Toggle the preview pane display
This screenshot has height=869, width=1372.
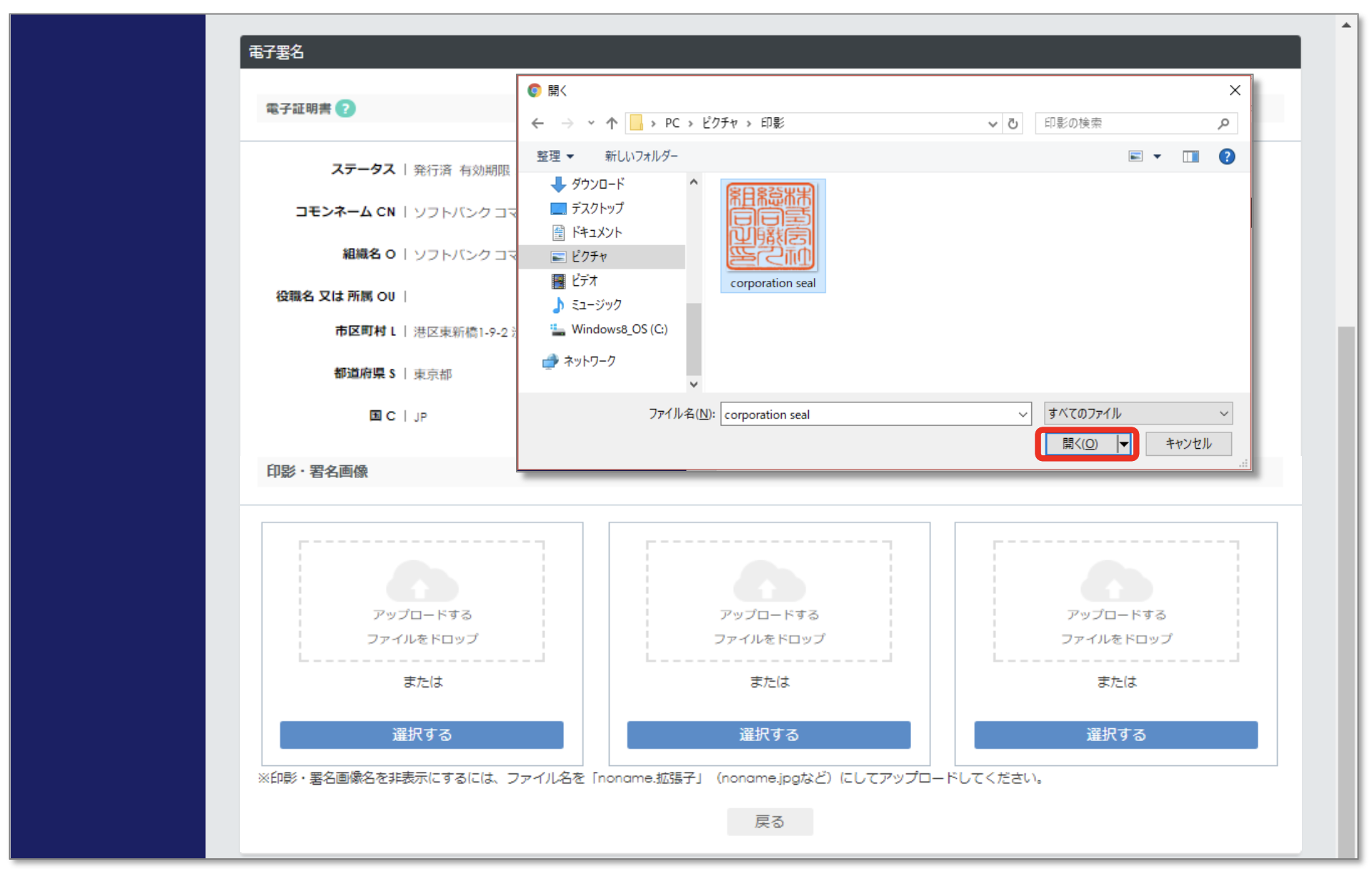coord(1190,156)
